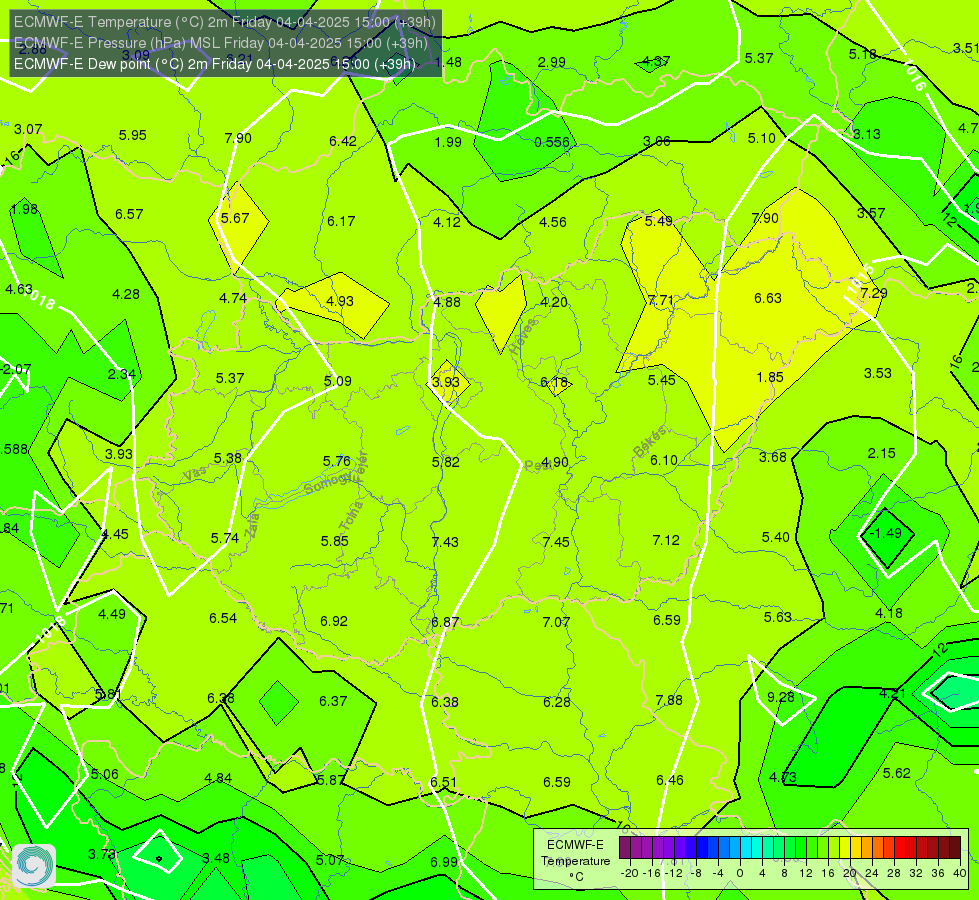Click the dew point value 6.18
Screen dimensions: 979x900
tap(553, 382)
